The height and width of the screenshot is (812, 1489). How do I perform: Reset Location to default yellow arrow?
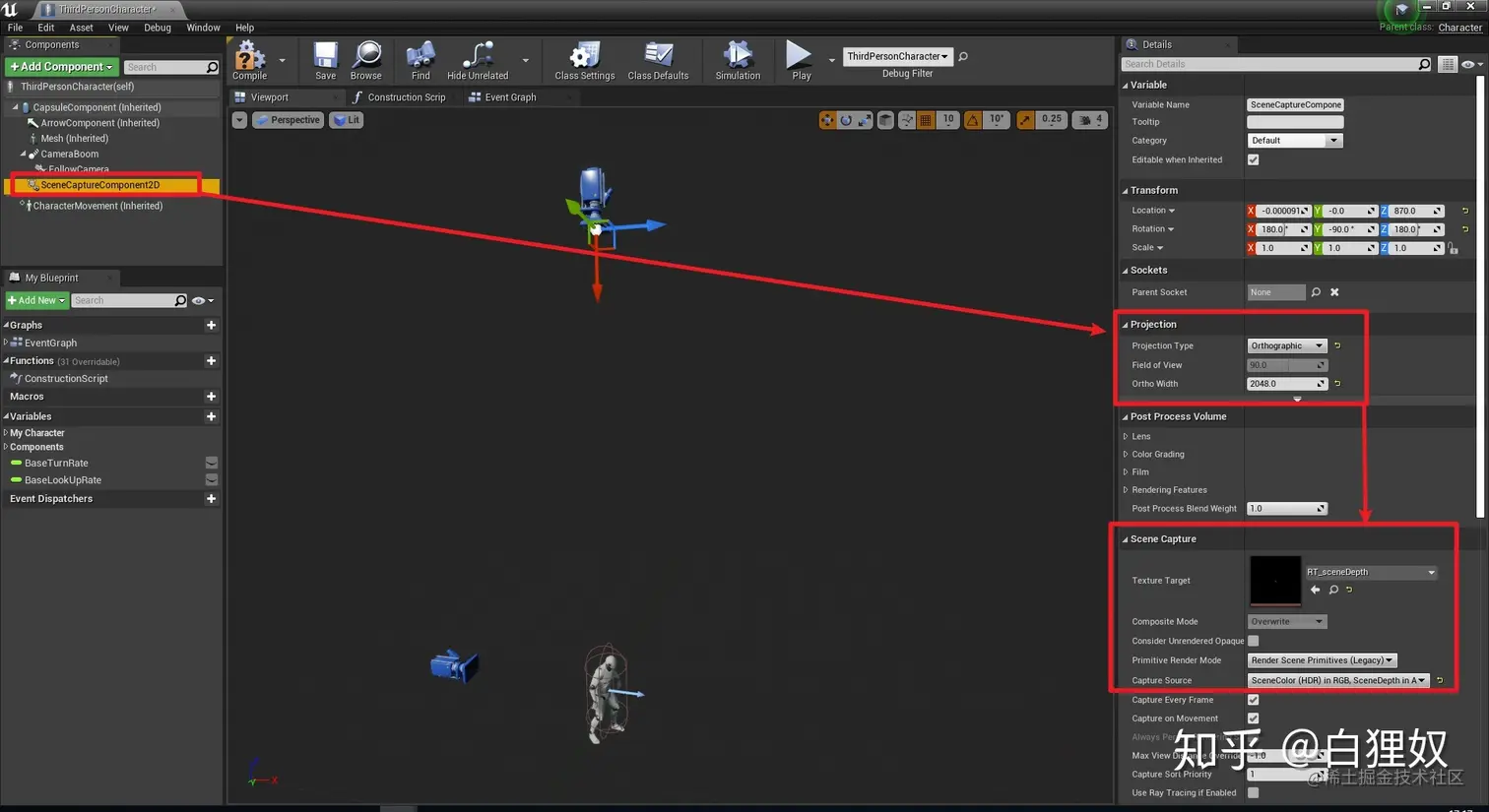pos(1464,211)
